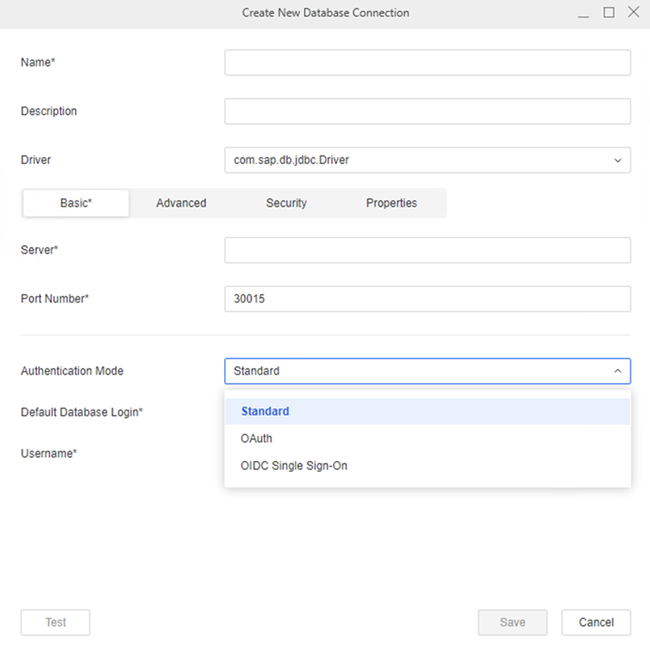Cancel the new database connection dialog

596,622
